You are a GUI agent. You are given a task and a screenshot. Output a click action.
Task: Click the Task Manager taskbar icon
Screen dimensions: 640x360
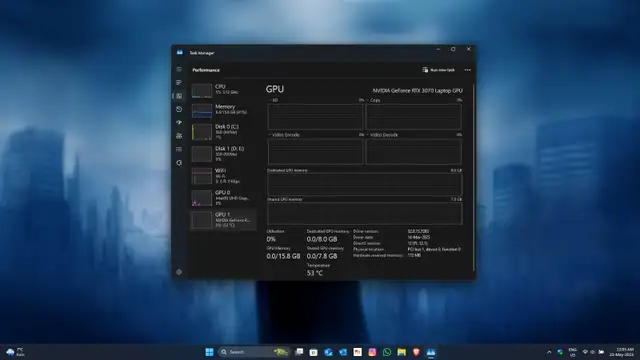tap(431, 352)
